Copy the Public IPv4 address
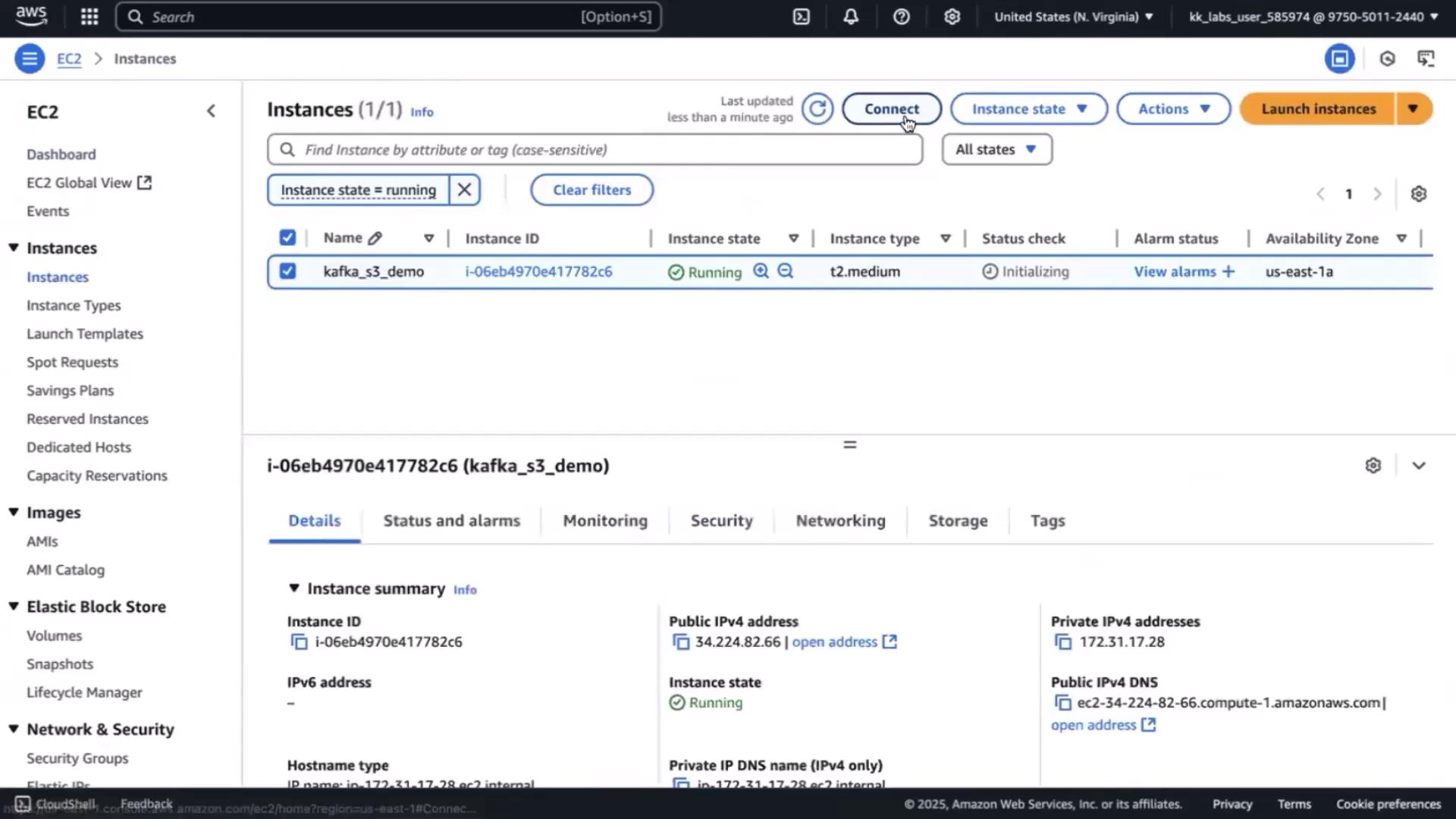The image size is (1456, 819). pyautogui.click(x=681, y=642)
